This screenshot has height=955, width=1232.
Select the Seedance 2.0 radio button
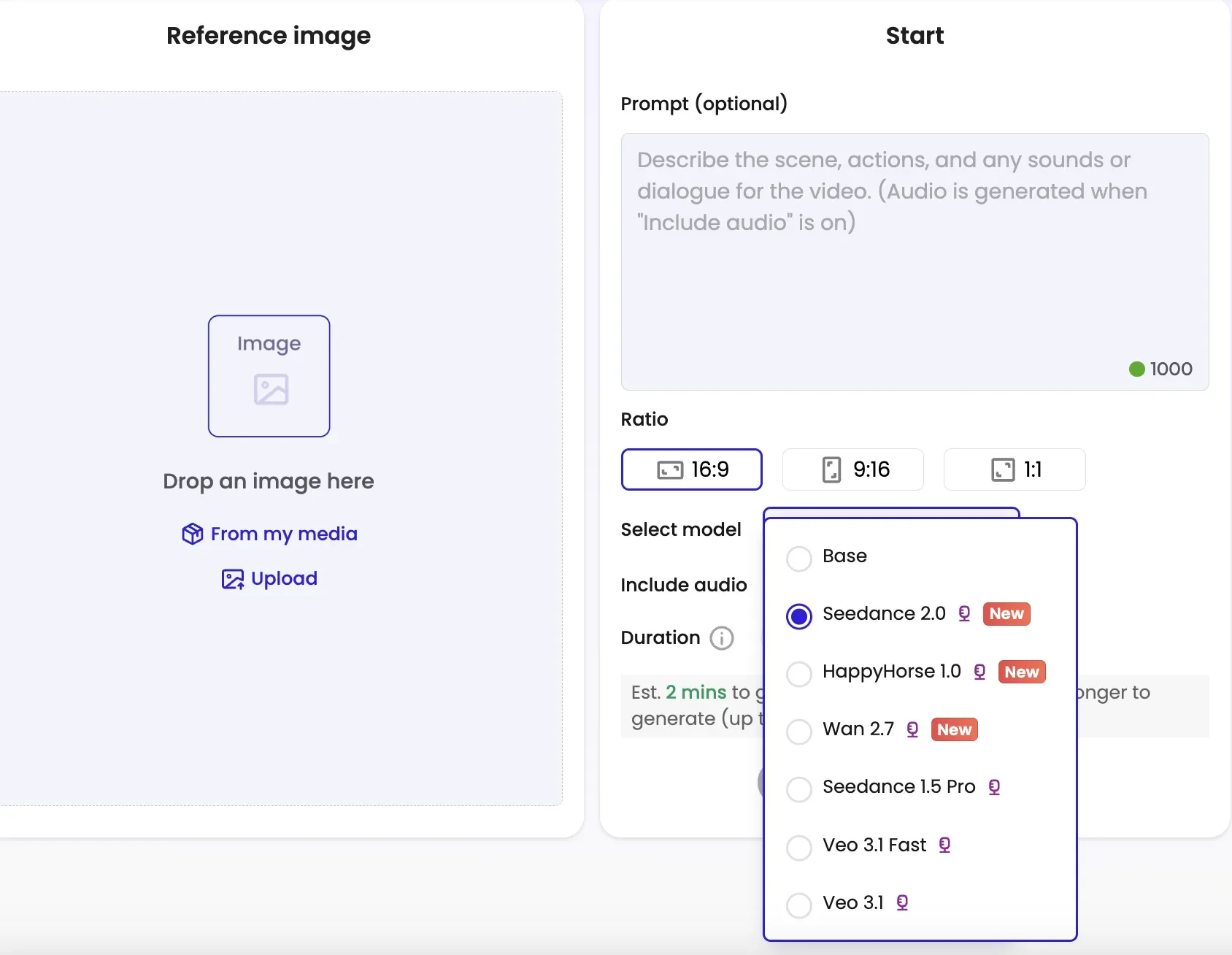click(x=799, y=616)
